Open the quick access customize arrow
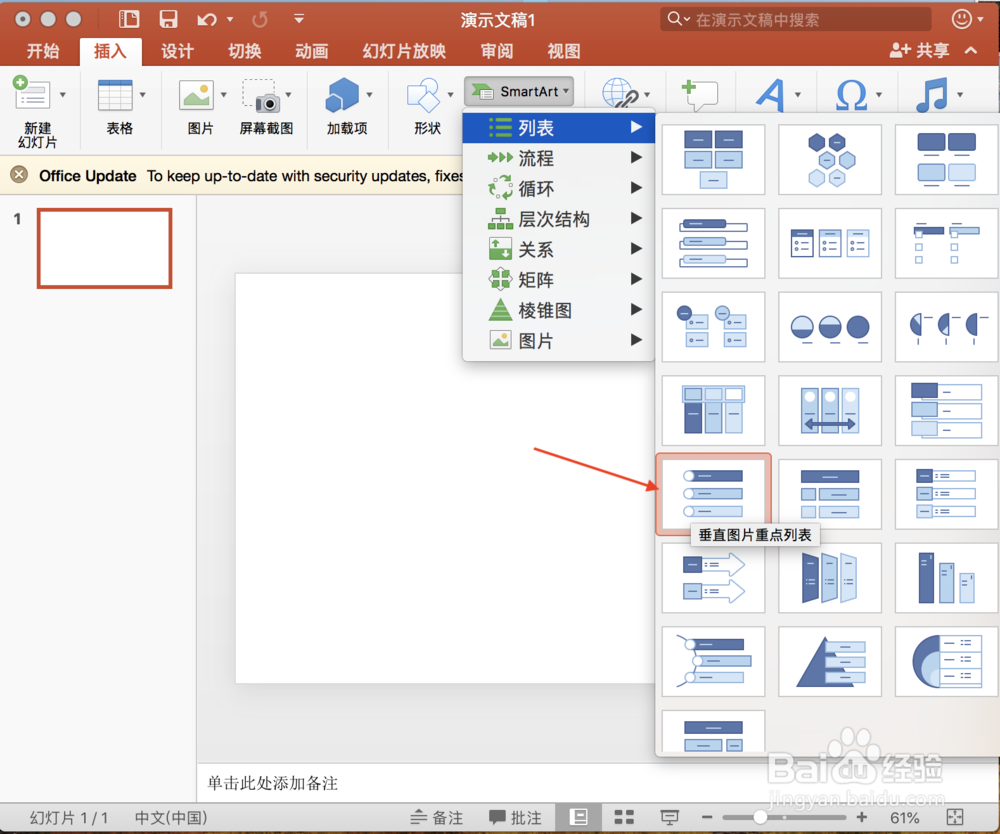Screen dimensions: 1000x834 (x=298, y=19)
